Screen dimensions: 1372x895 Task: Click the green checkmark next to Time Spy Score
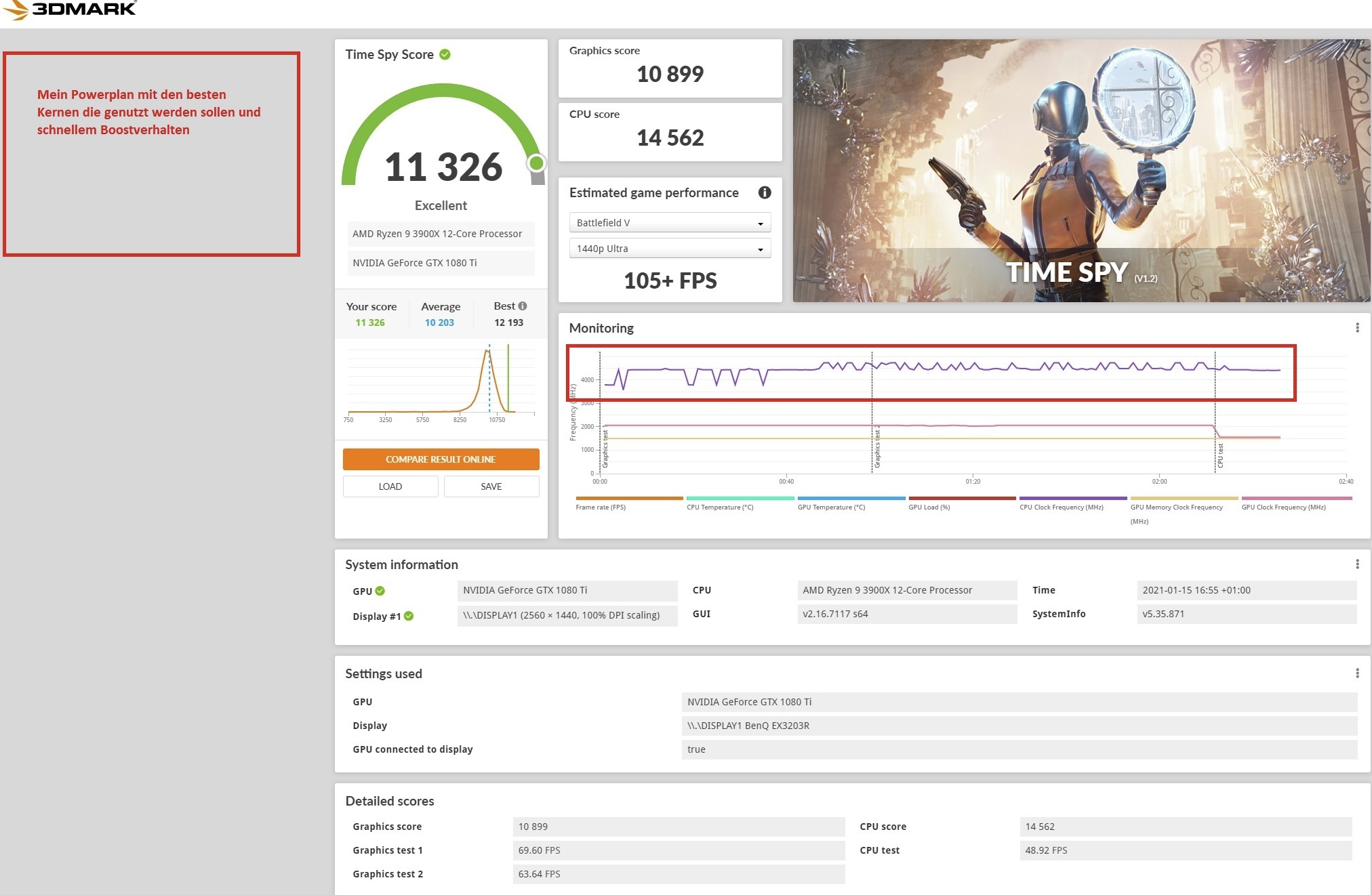pos(445,54)
